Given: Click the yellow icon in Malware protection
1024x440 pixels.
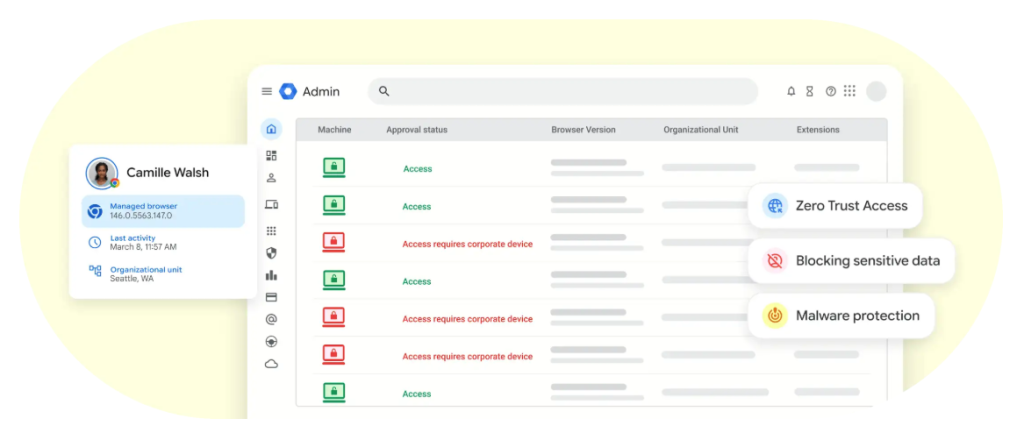Looking at the screenshot, I should point(775,315).
